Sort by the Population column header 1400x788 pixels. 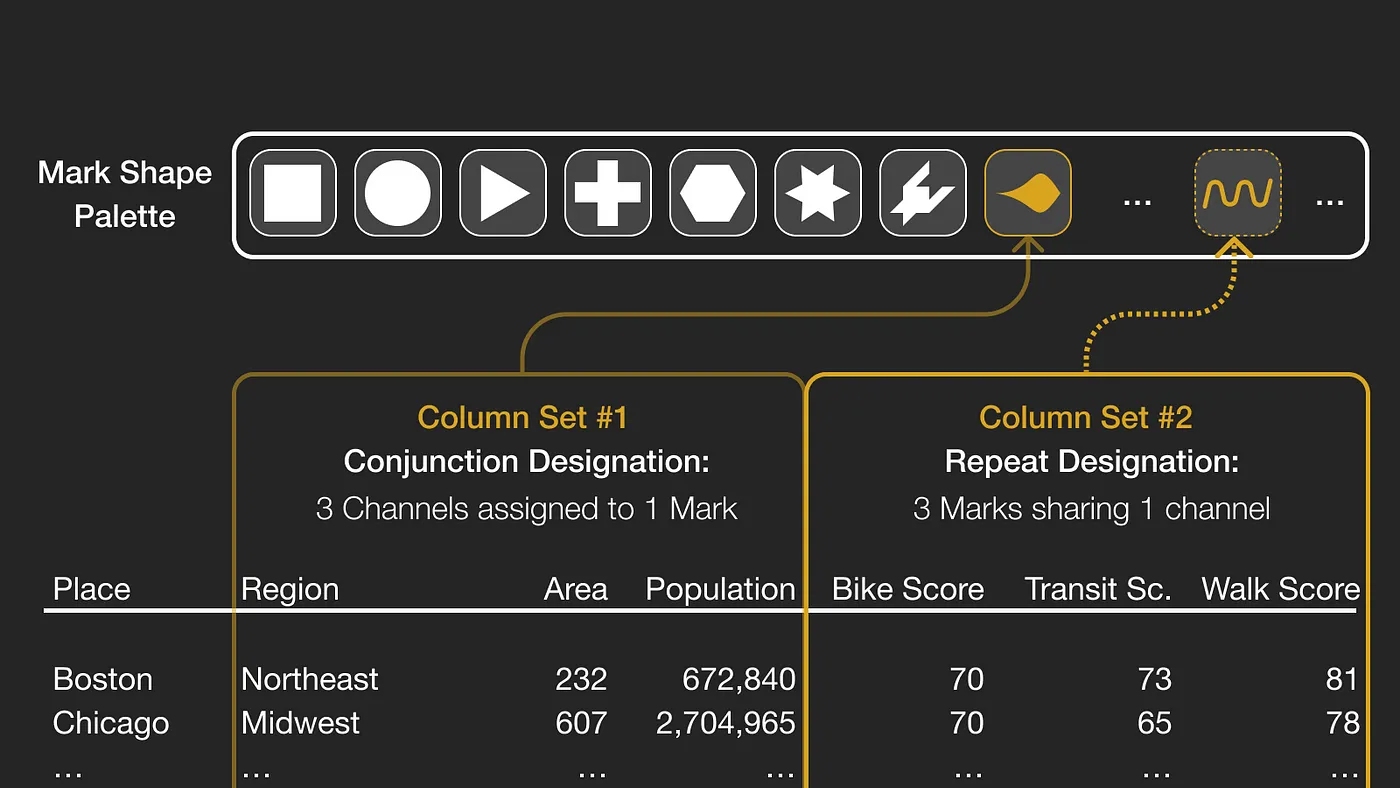pyautogui.click(x=720, y=589)
